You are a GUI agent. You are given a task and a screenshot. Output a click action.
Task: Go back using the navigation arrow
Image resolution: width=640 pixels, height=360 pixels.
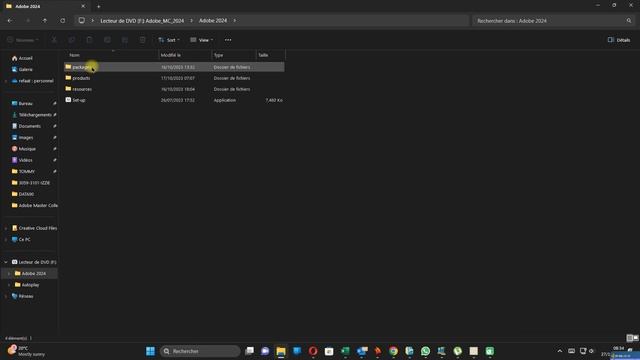[10, 20]
